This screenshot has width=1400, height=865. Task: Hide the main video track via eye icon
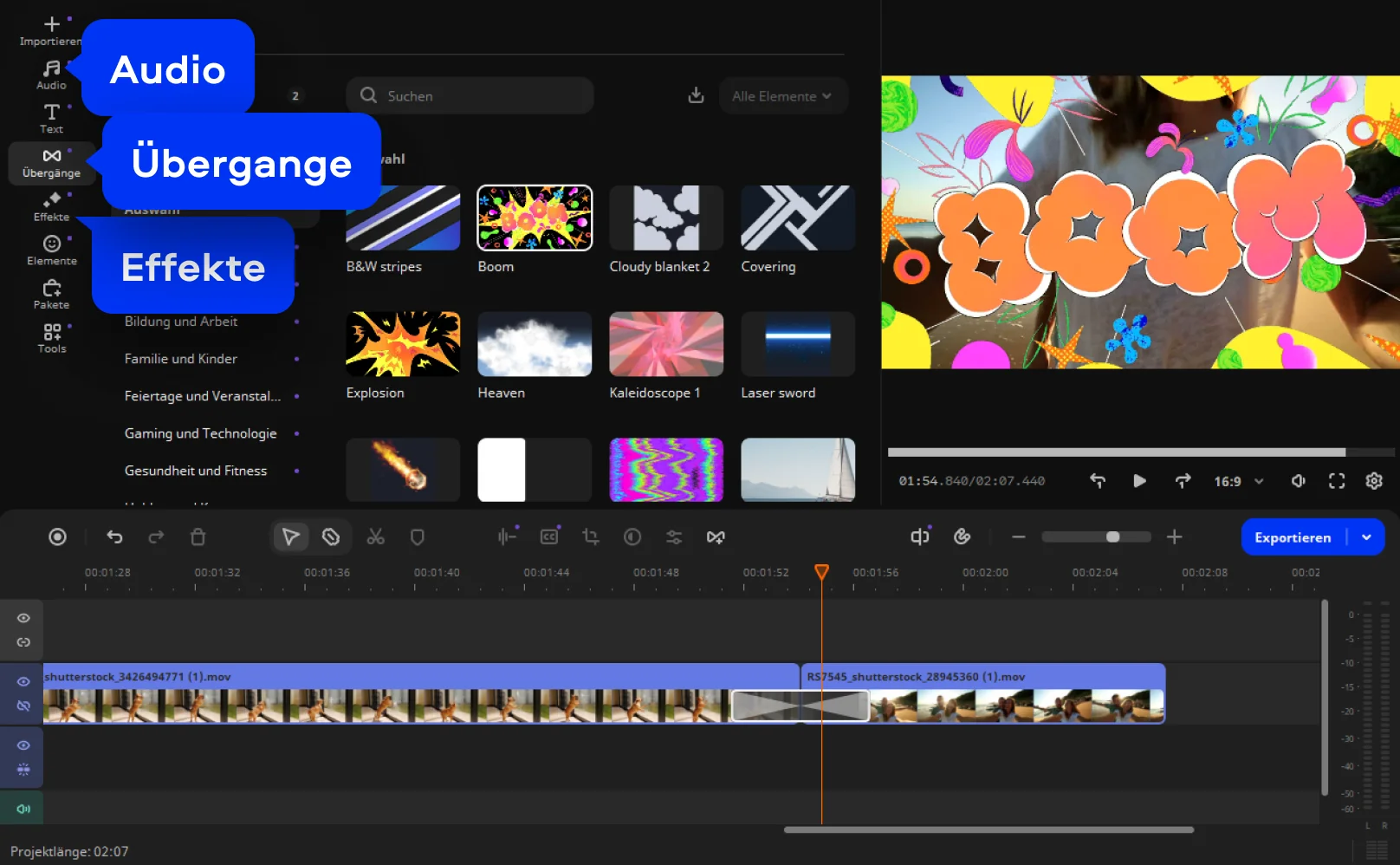[x=23, y=681]
